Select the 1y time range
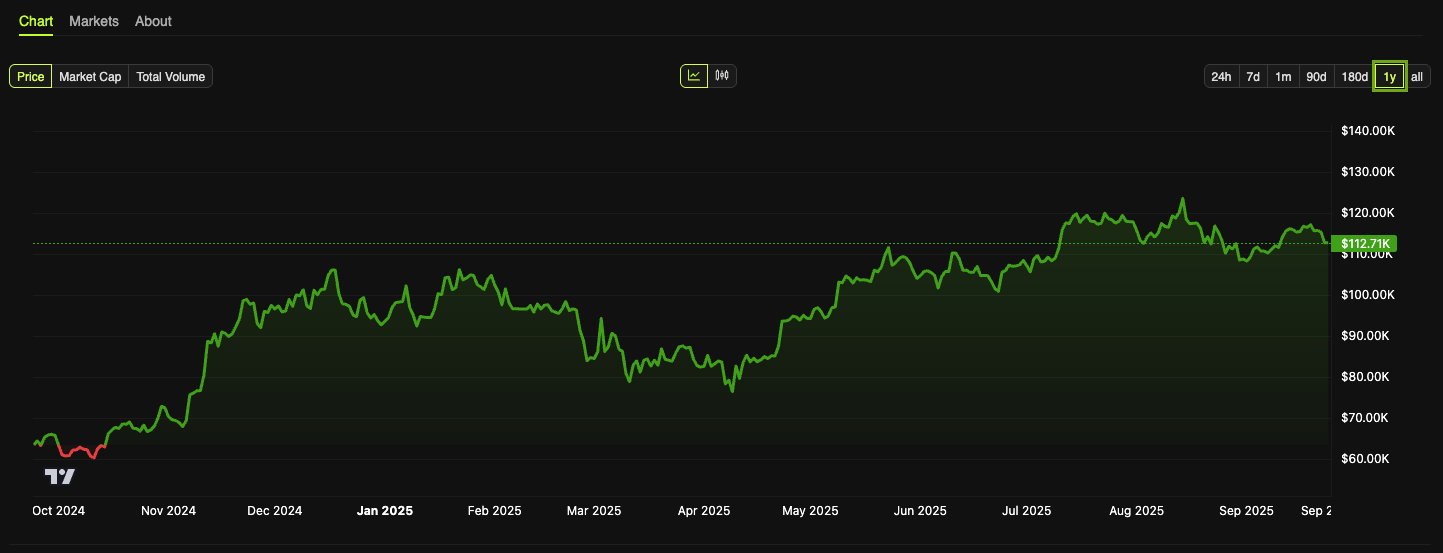Screen dimensions: 1443x553 point(1389,77)
